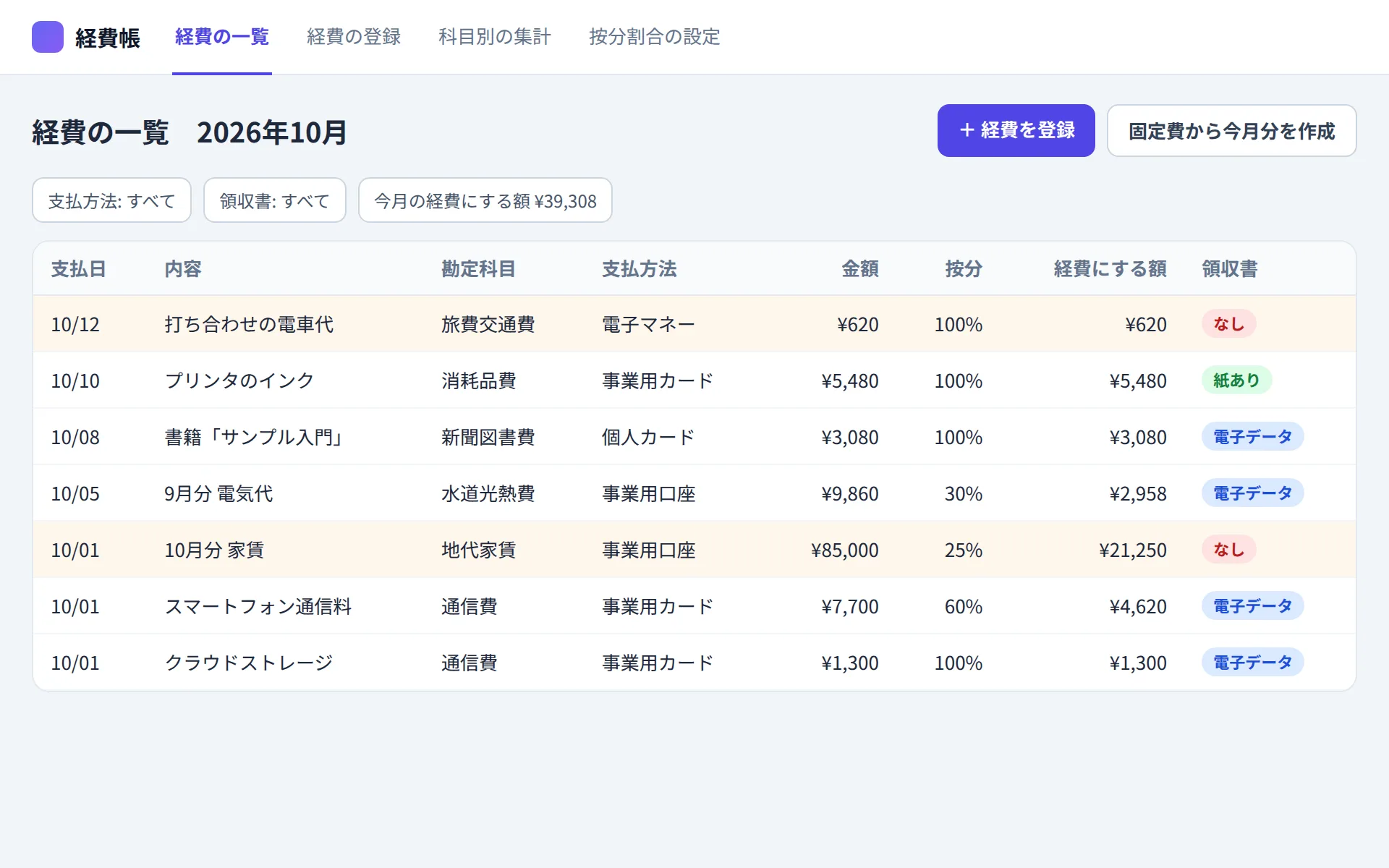Click the 30% 按分 value

[x=964, y=493]
